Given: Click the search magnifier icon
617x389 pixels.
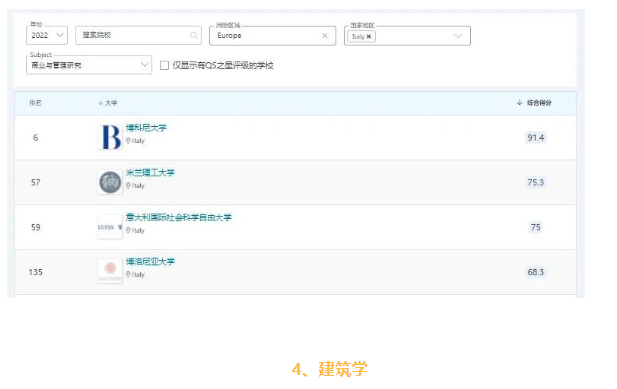Looking at the screenshot, I should 193,35.
